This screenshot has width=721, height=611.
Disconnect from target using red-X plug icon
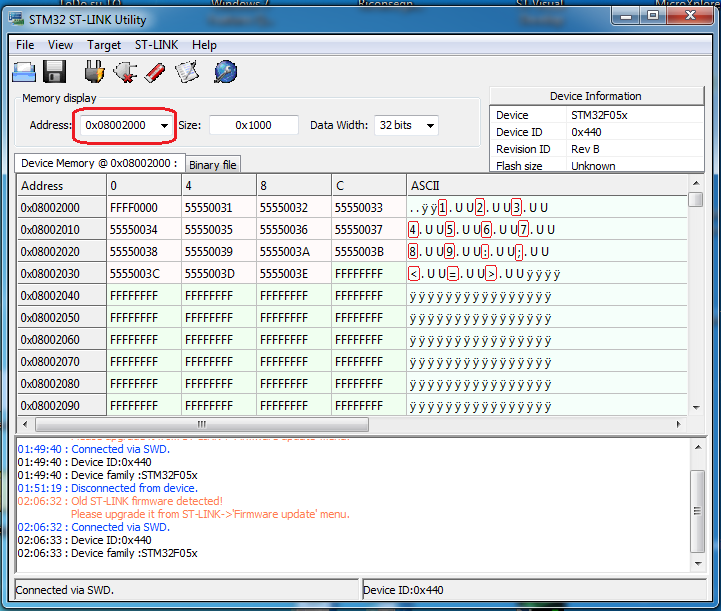(x=125, y=72)
